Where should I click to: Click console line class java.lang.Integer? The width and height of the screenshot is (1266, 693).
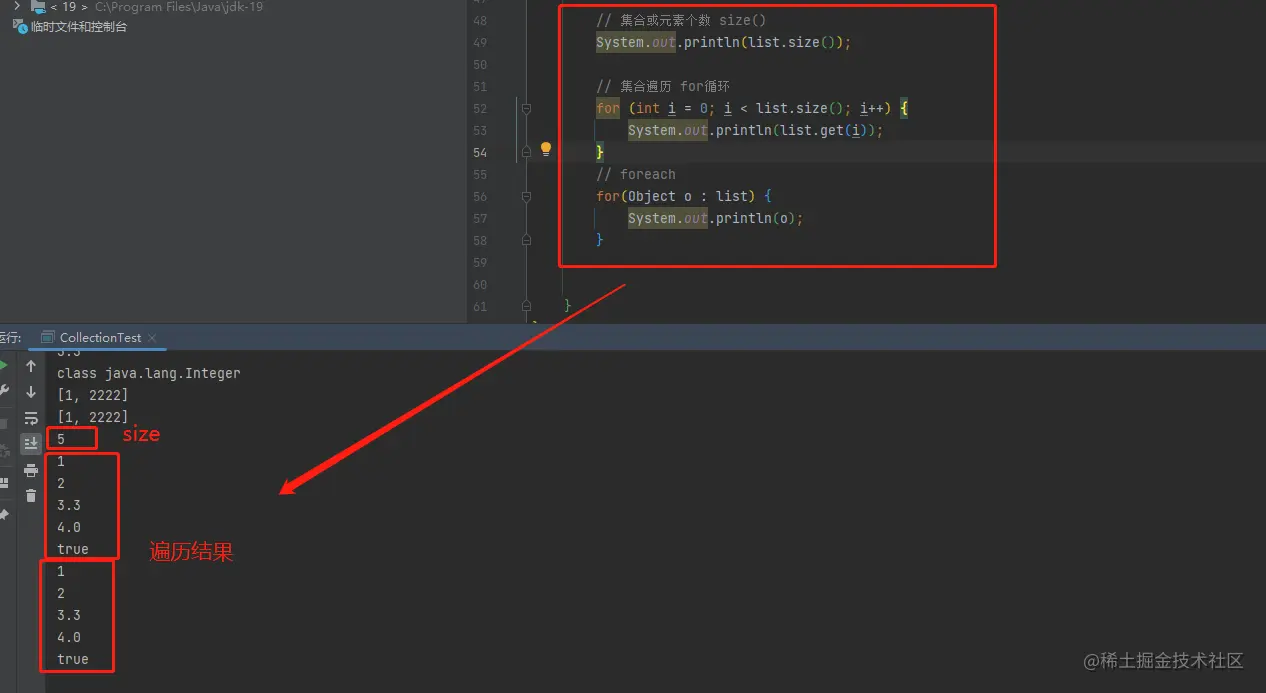148,373
